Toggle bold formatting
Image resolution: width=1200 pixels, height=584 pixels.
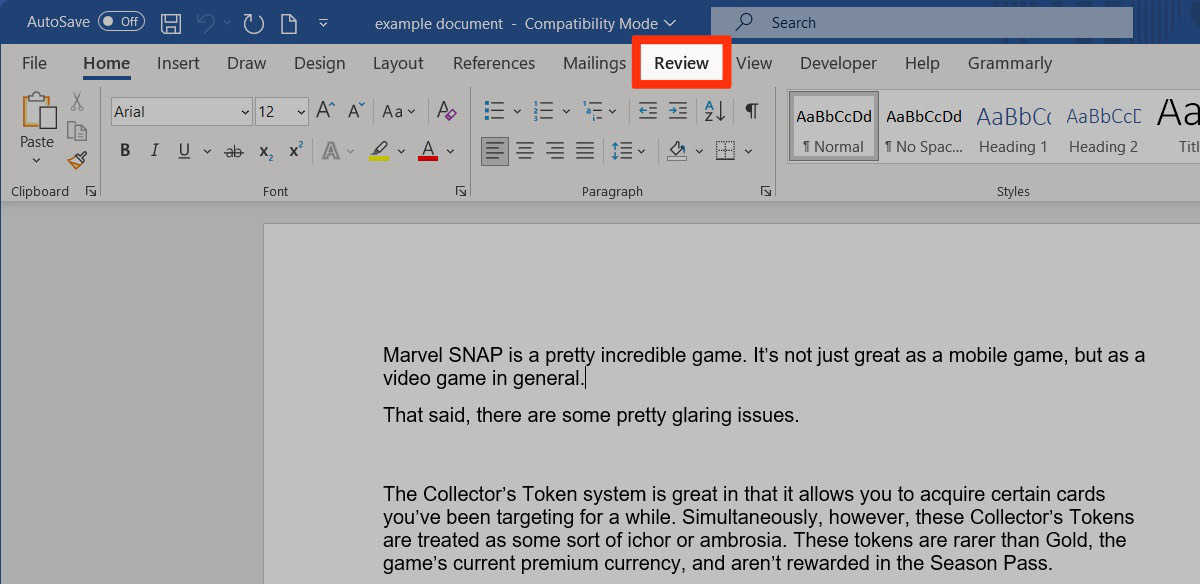[125, 151]
